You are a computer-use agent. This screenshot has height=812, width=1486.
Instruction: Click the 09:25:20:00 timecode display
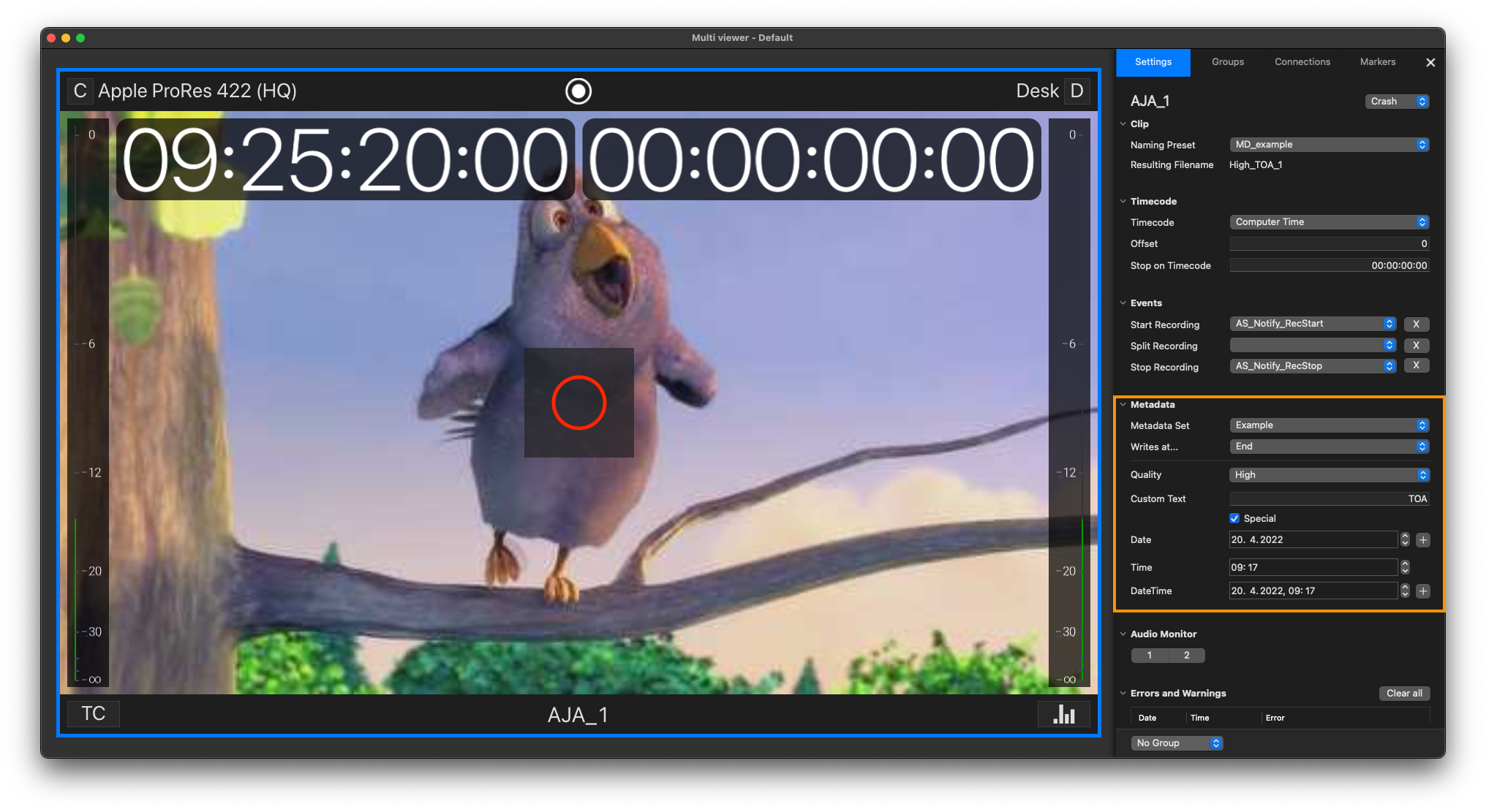tap(345, 159)
